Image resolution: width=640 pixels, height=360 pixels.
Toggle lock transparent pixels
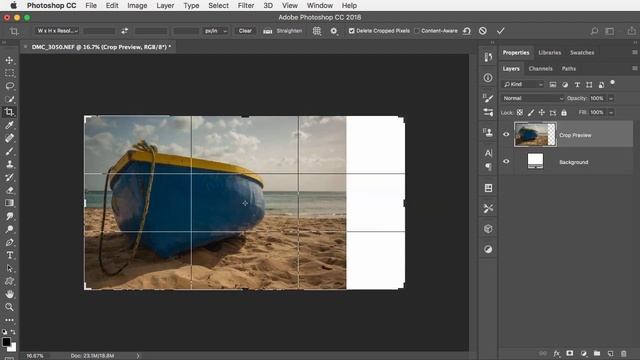(520, 113)
